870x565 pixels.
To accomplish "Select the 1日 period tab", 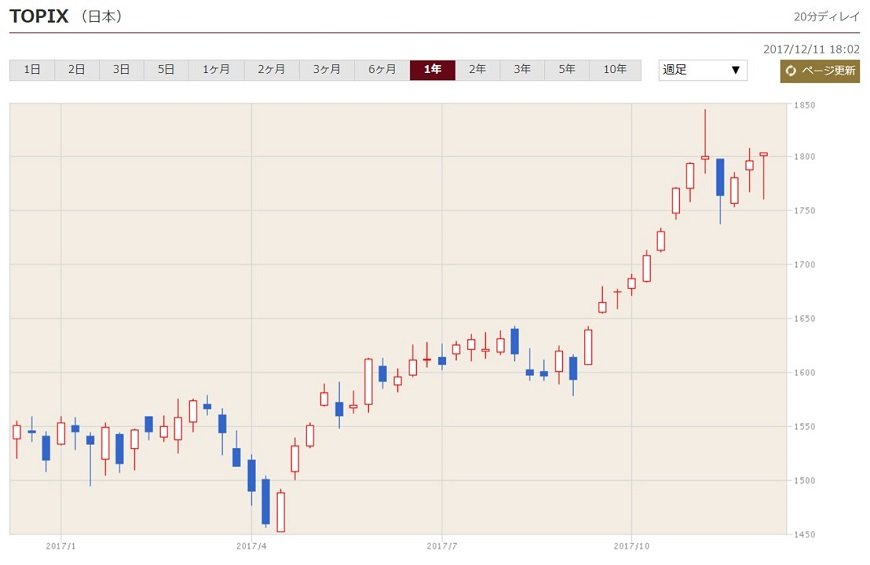I will click(32, 70).
